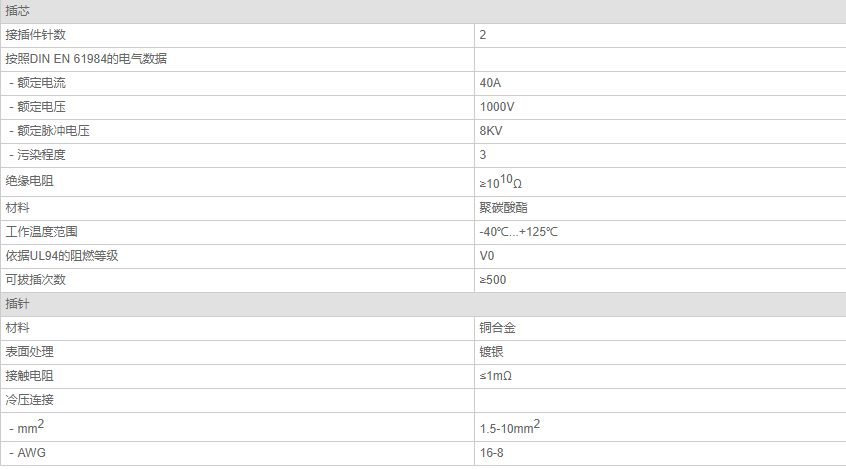Click the 聚碳酸酯 material value
This screenshot has height=469, width=846.
click(x=503, y=208)
